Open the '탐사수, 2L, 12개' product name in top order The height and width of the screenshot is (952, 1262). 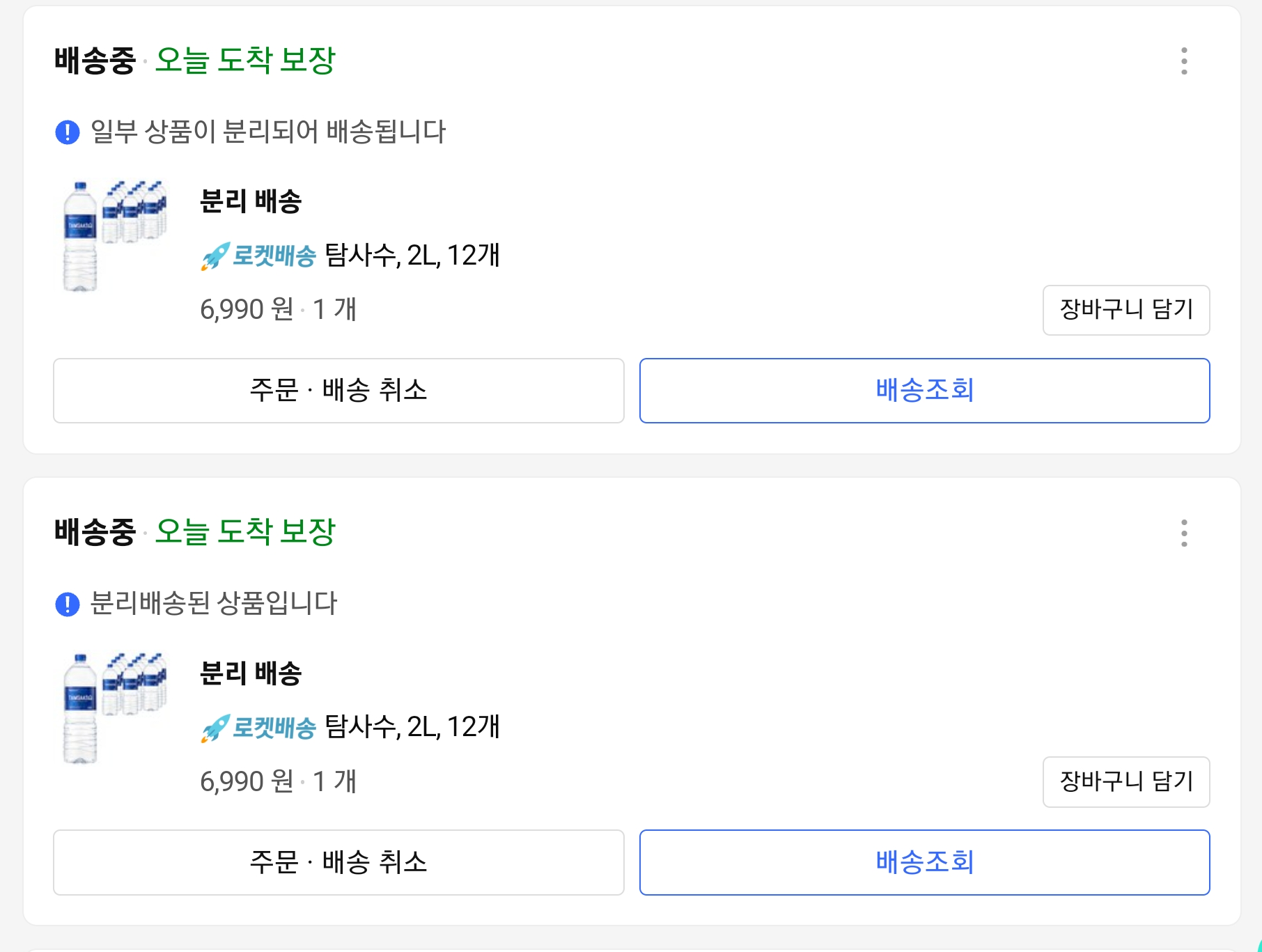coord(412,256)
